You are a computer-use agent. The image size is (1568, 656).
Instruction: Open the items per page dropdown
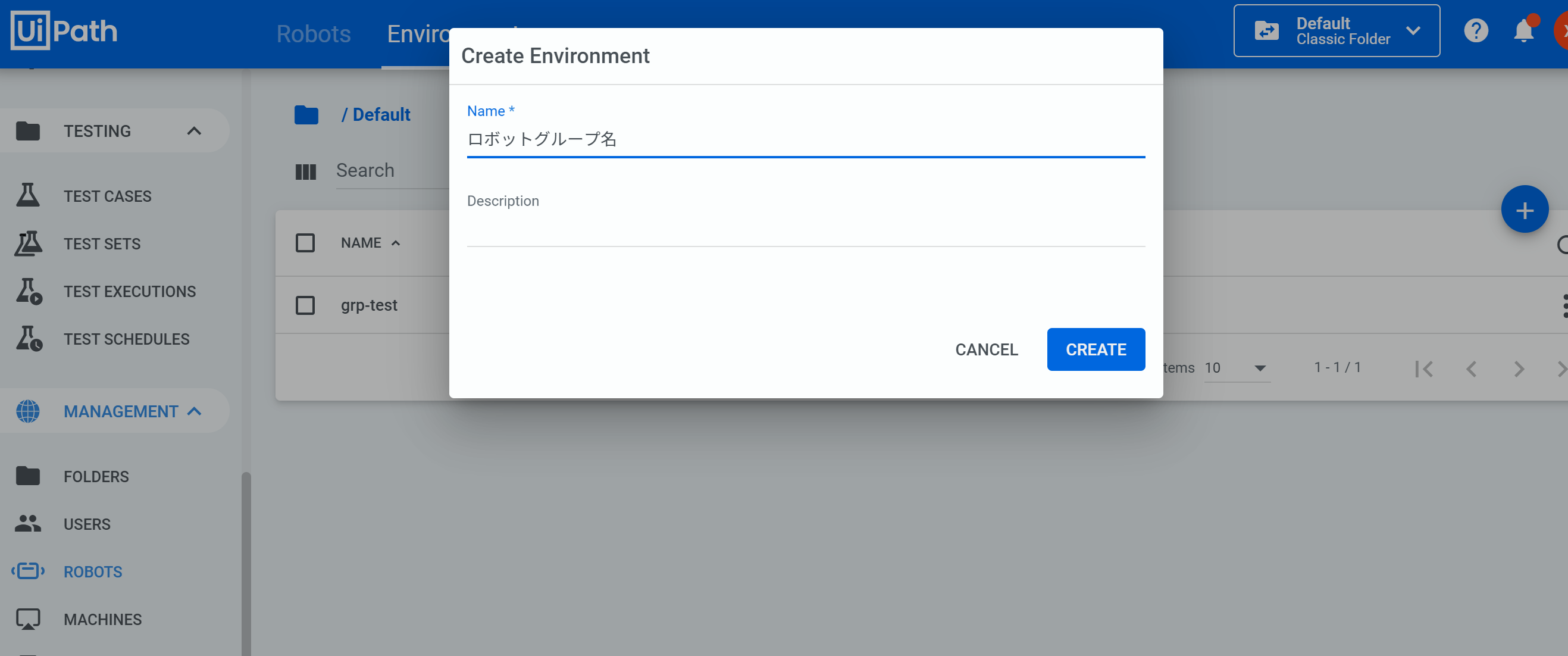click(1237, 368)
